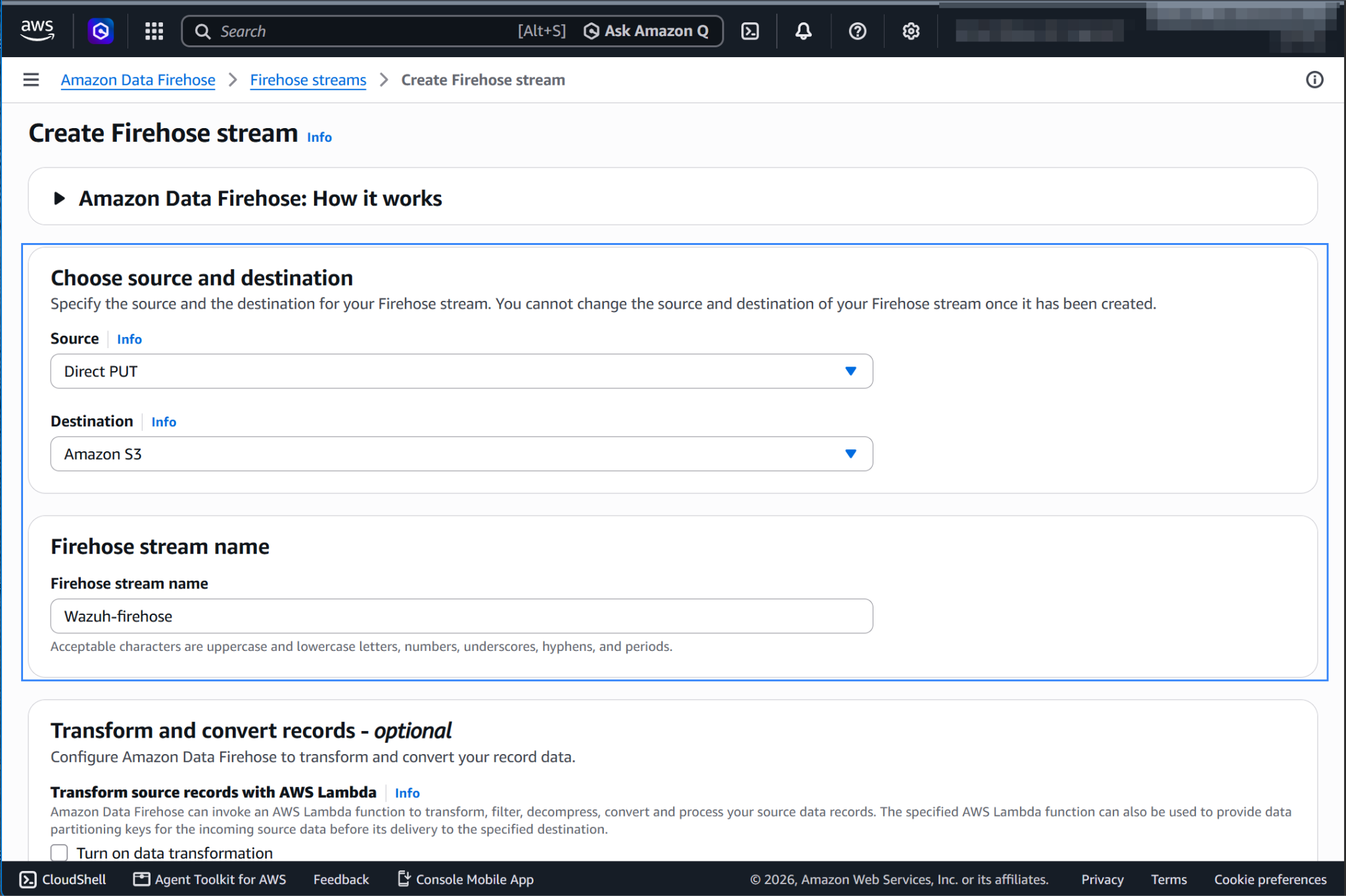Open the settings gear icon

pos(910,31)
